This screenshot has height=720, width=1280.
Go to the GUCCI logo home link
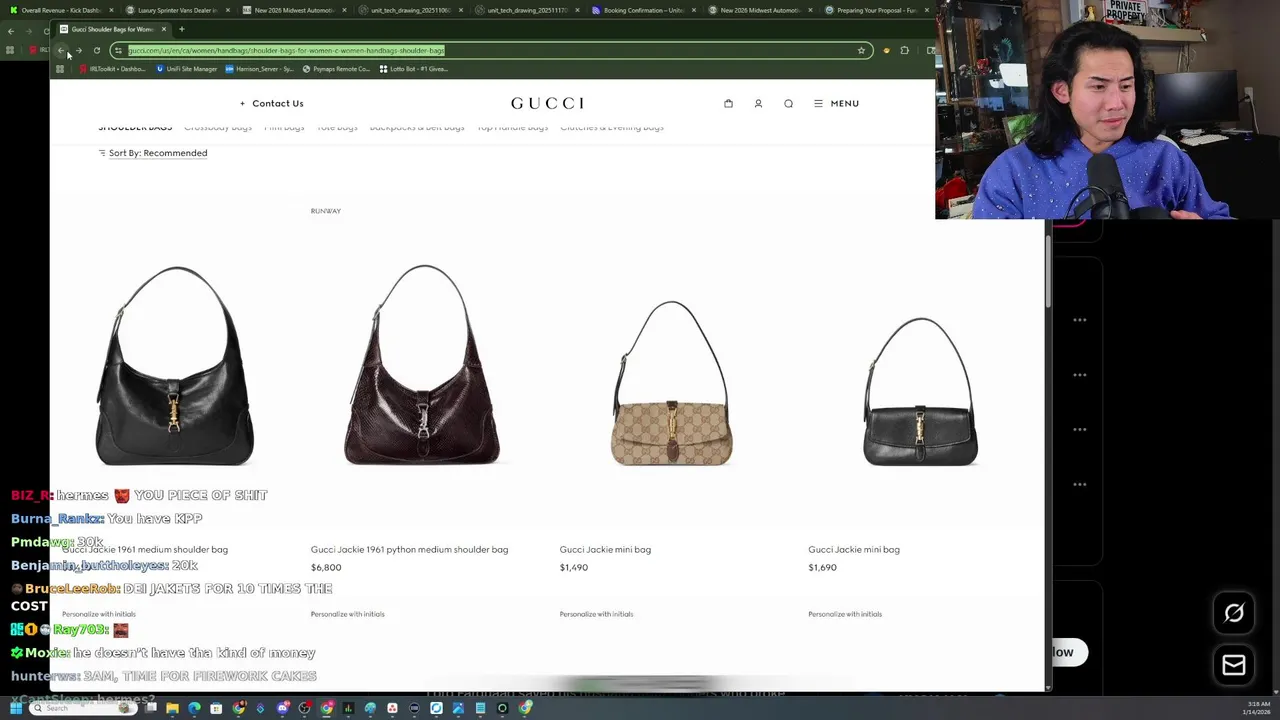click(547, 103)
